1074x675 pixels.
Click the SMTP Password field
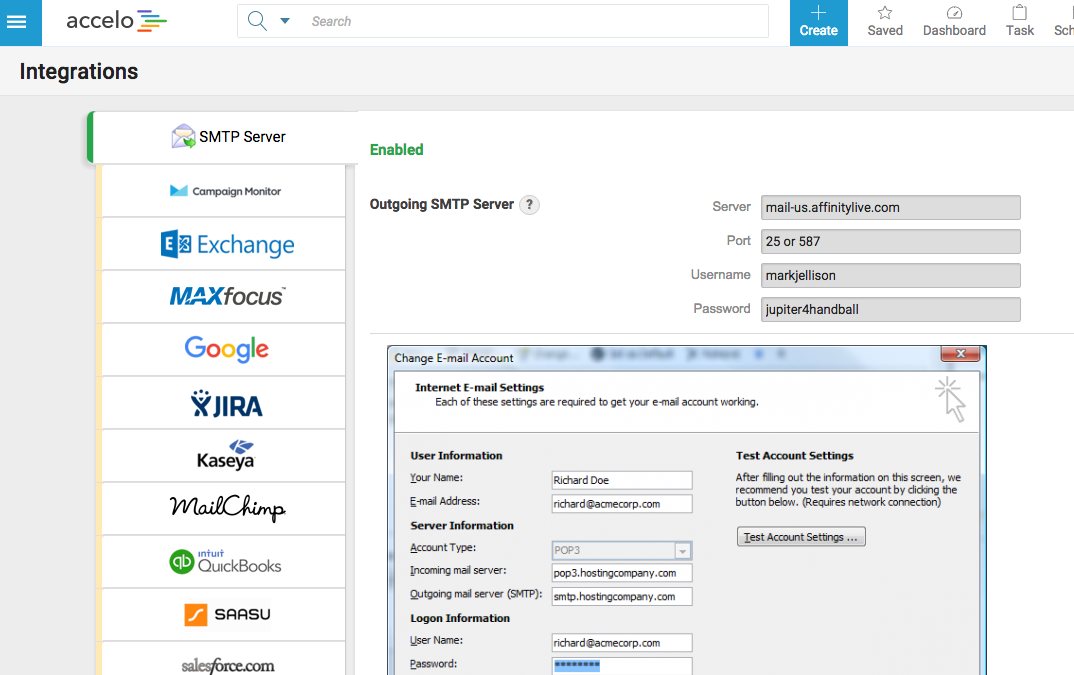point(890,310)
